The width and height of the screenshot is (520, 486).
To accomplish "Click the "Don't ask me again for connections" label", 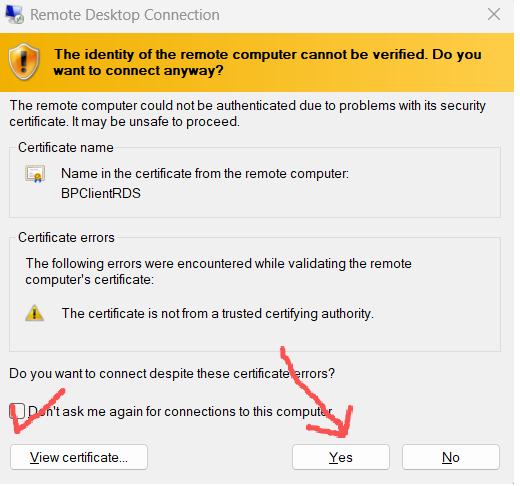I will click(x=180, y=411).
